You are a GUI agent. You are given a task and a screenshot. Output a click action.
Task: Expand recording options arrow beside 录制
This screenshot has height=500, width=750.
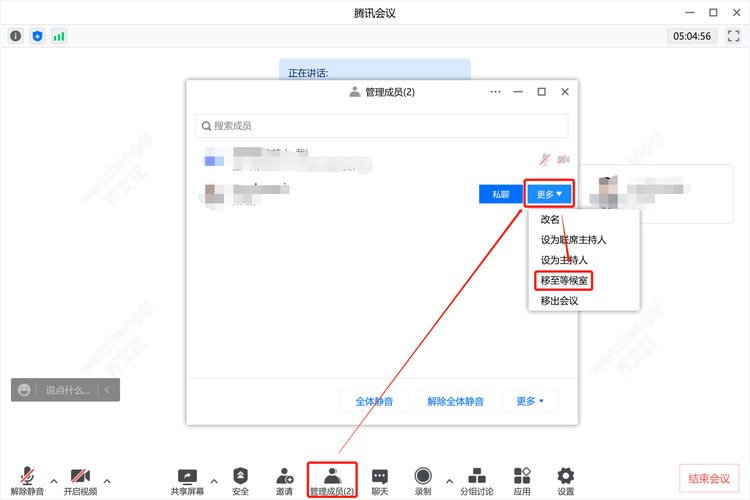coord(449,481)
